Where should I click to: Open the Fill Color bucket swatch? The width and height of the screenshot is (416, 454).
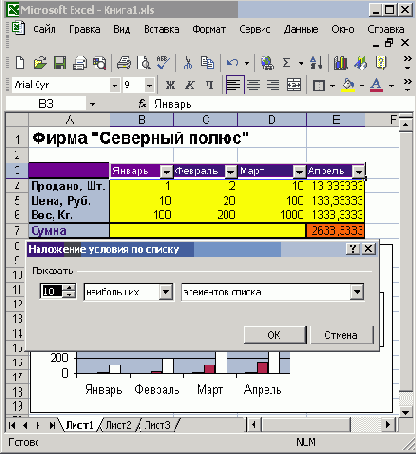pyautogui.click(x=348, y=85)
